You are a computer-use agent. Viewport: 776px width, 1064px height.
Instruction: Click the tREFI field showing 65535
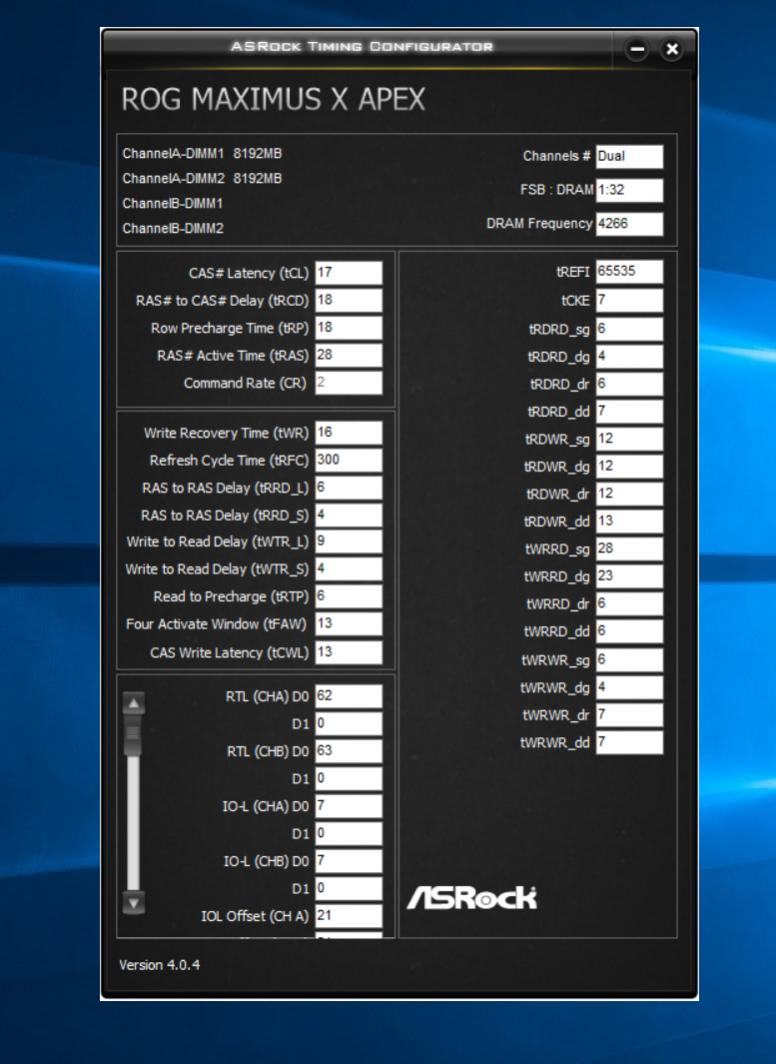pos(629,271)
